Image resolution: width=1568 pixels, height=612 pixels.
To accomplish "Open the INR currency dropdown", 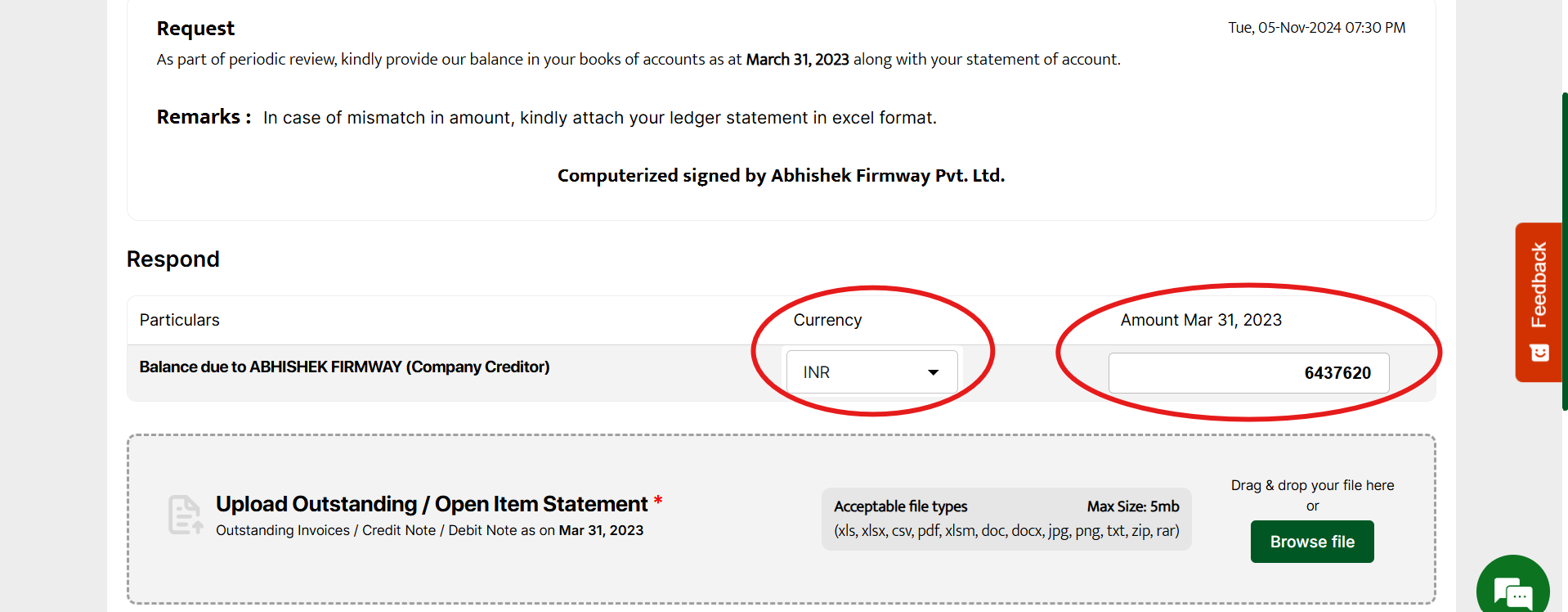I will click(x=871, y=372).
